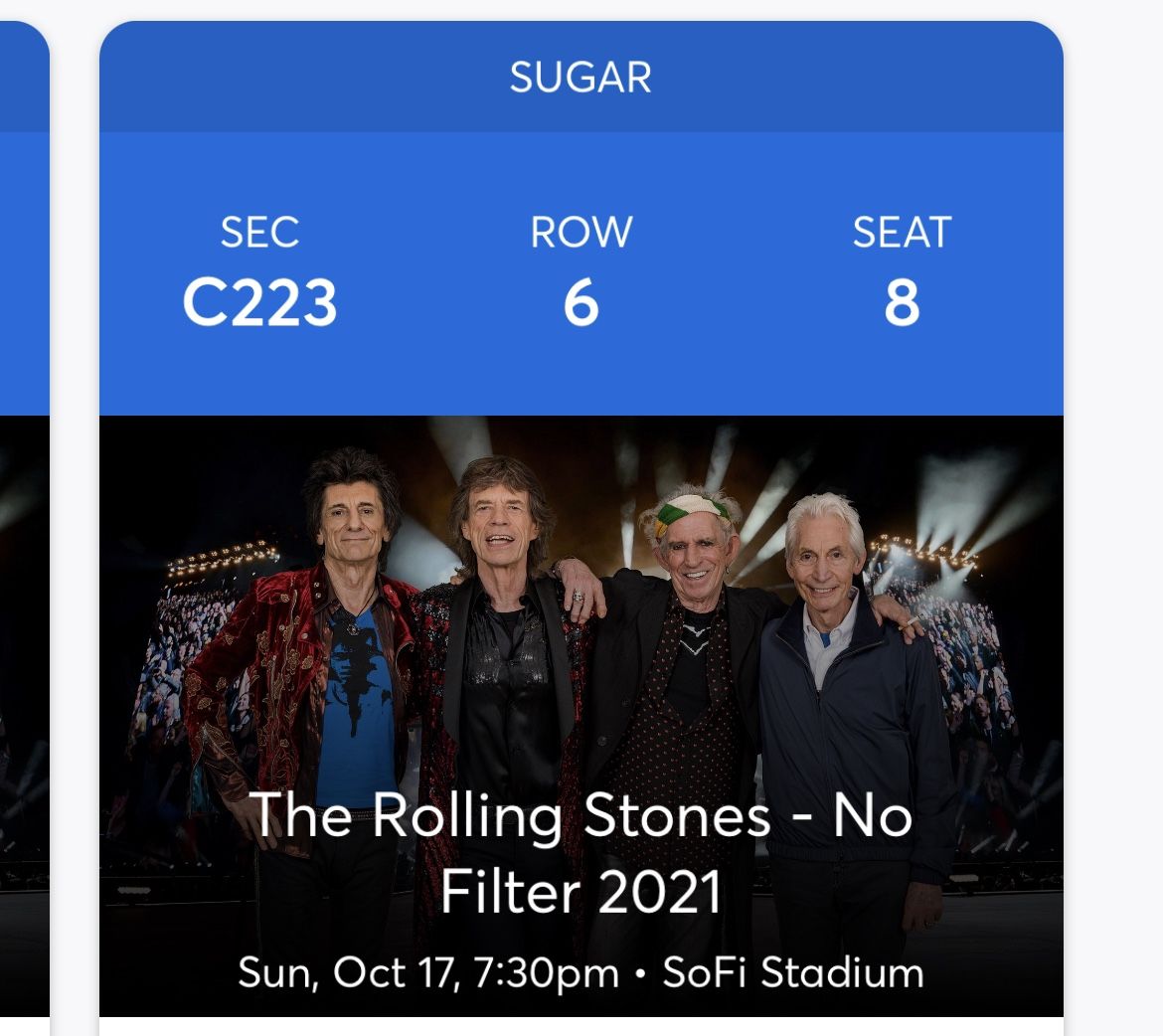This screenshot has width=1163, height=1036.
Task: Tap the SEC label
Action: (259, 233)
